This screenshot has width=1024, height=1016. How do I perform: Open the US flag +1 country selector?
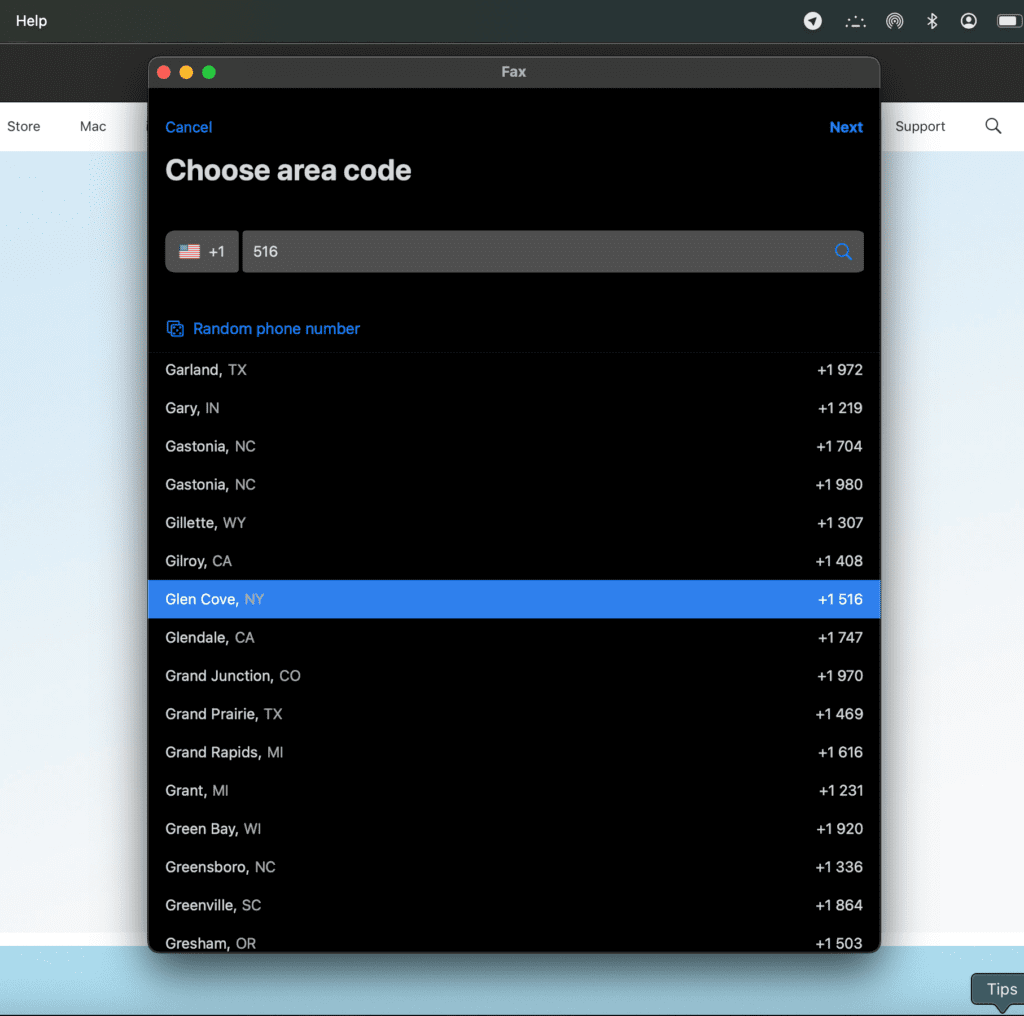tap(202, 252)
